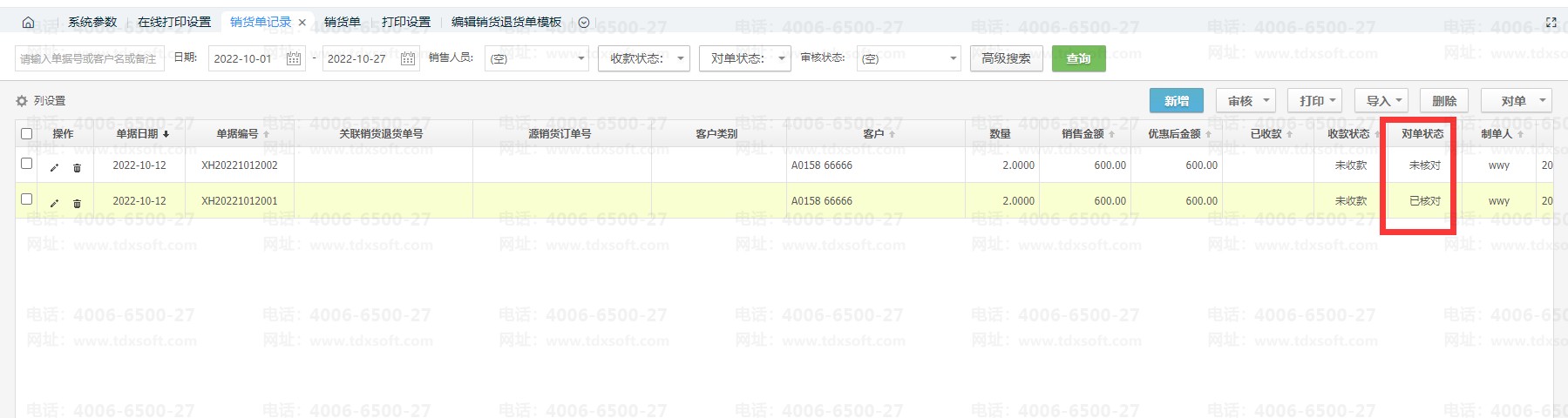Switch to the 系统参数 tab
This screenshot has height=418, width=1568.
92,23
